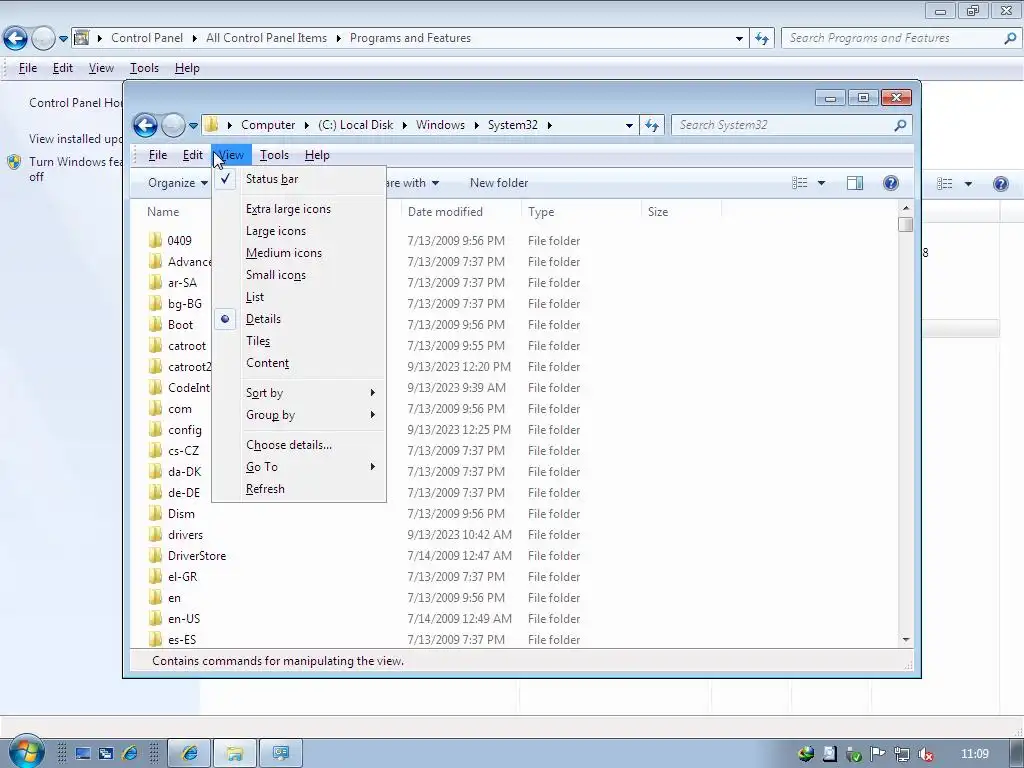This screenshot has width=1024, height=768.
Task: Open the Edit menu in System32 window
Action: tap(192, 155)
